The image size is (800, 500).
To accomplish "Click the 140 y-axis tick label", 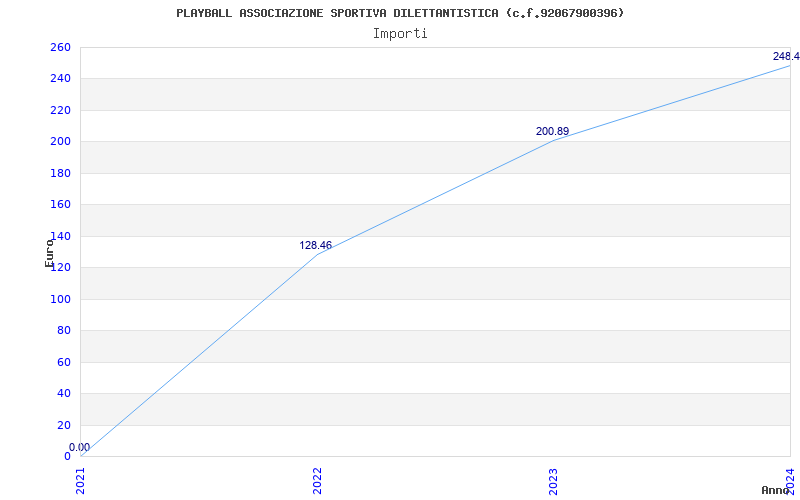I will point(60,236).
